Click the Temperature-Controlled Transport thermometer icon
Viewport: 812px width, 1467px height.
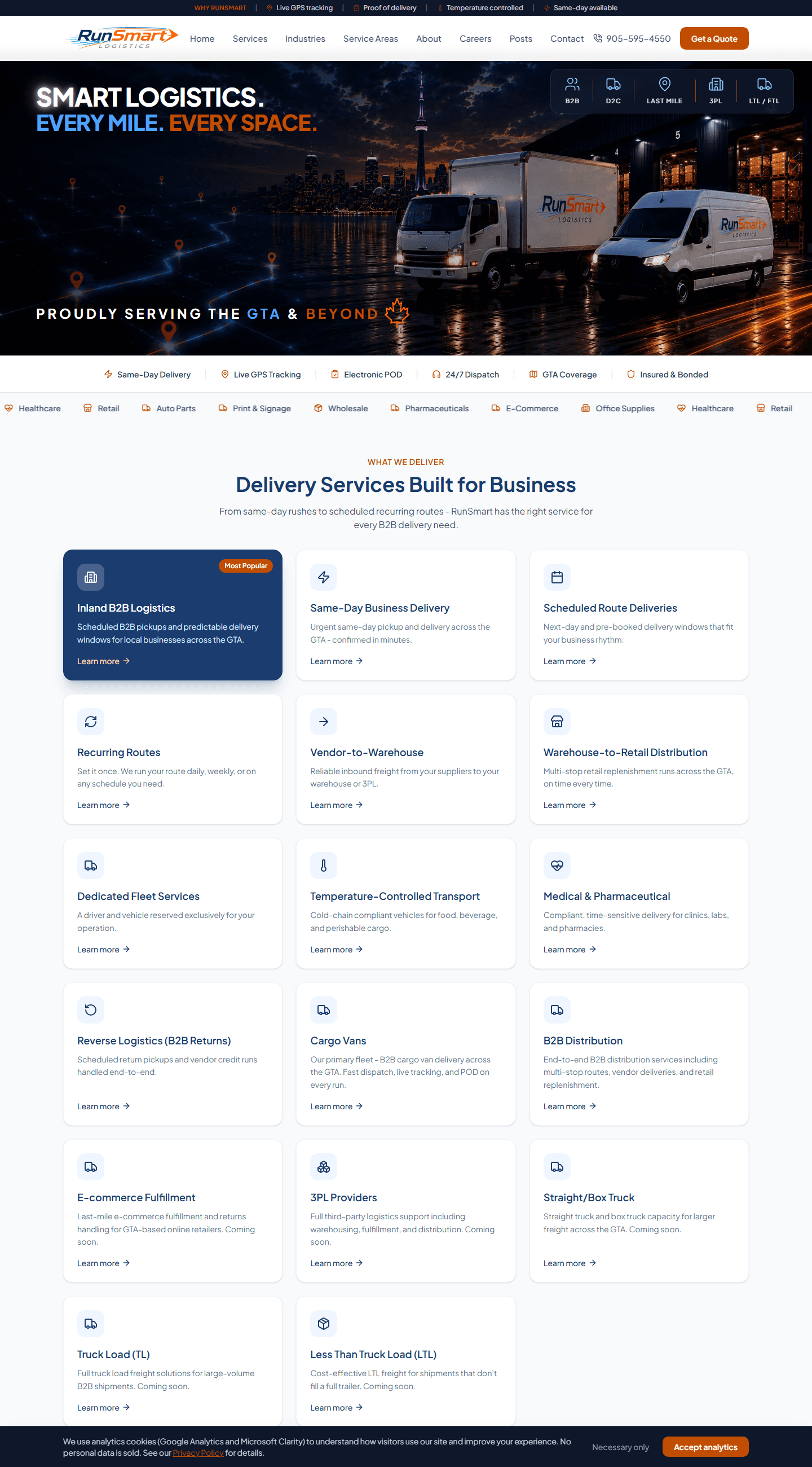[x=324, y=866]
